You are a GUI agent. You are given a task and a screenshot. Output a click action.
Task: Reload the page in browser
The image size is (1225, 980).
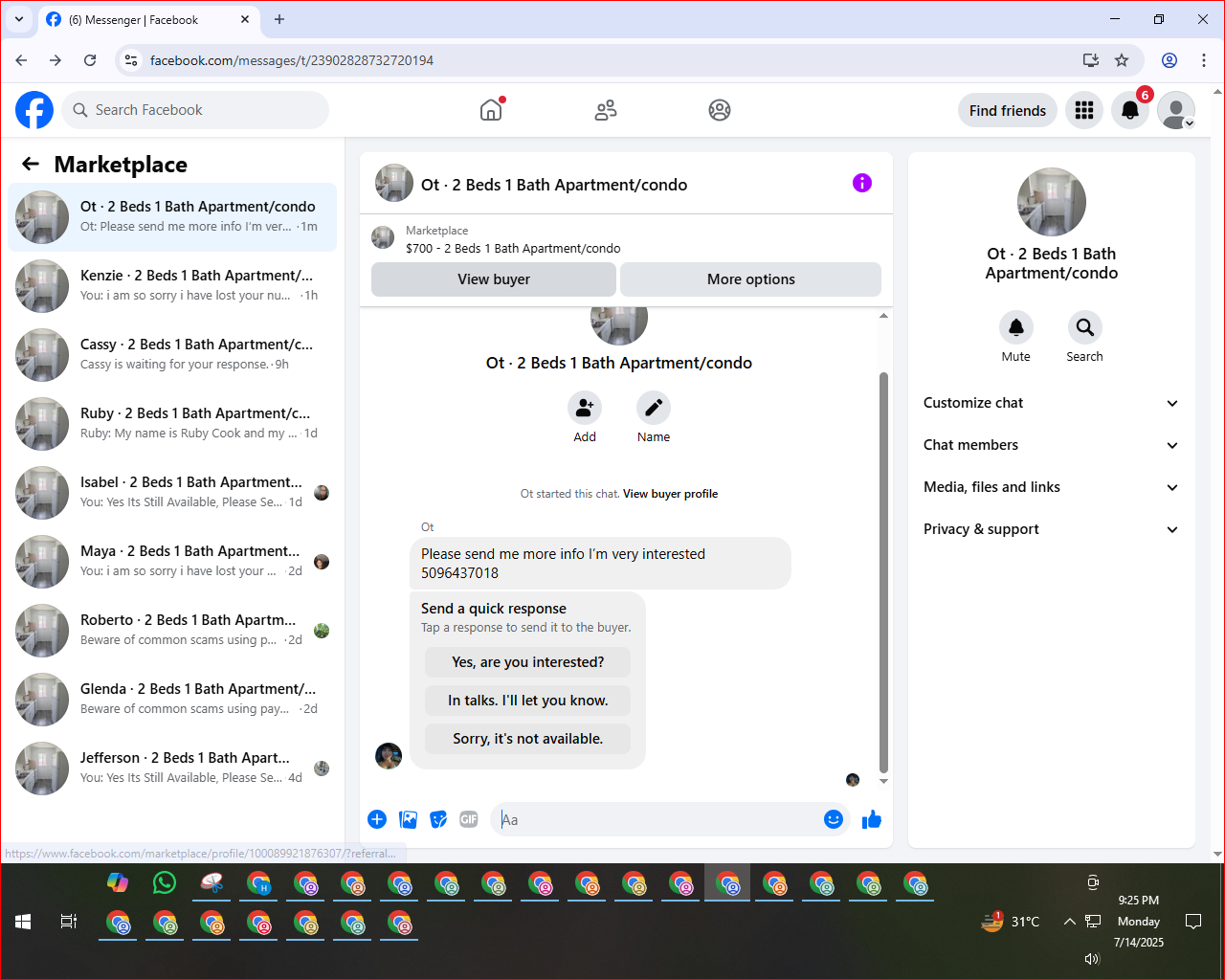click(90, 60)
